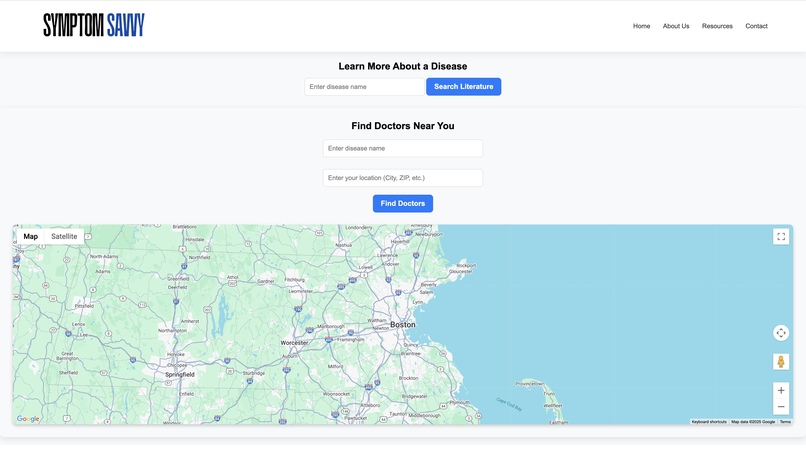Click the Framingham label on map
This screenshot has height=457, width=806.
(x=351, y=340)
